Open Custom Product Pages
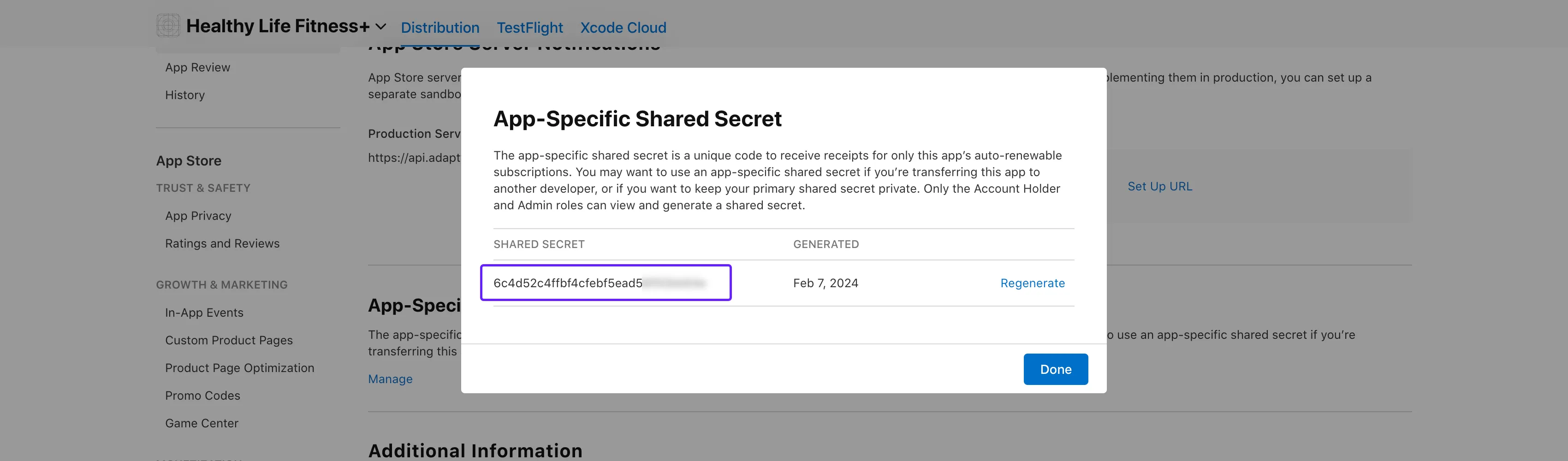1568x461 pixels. 228,340
